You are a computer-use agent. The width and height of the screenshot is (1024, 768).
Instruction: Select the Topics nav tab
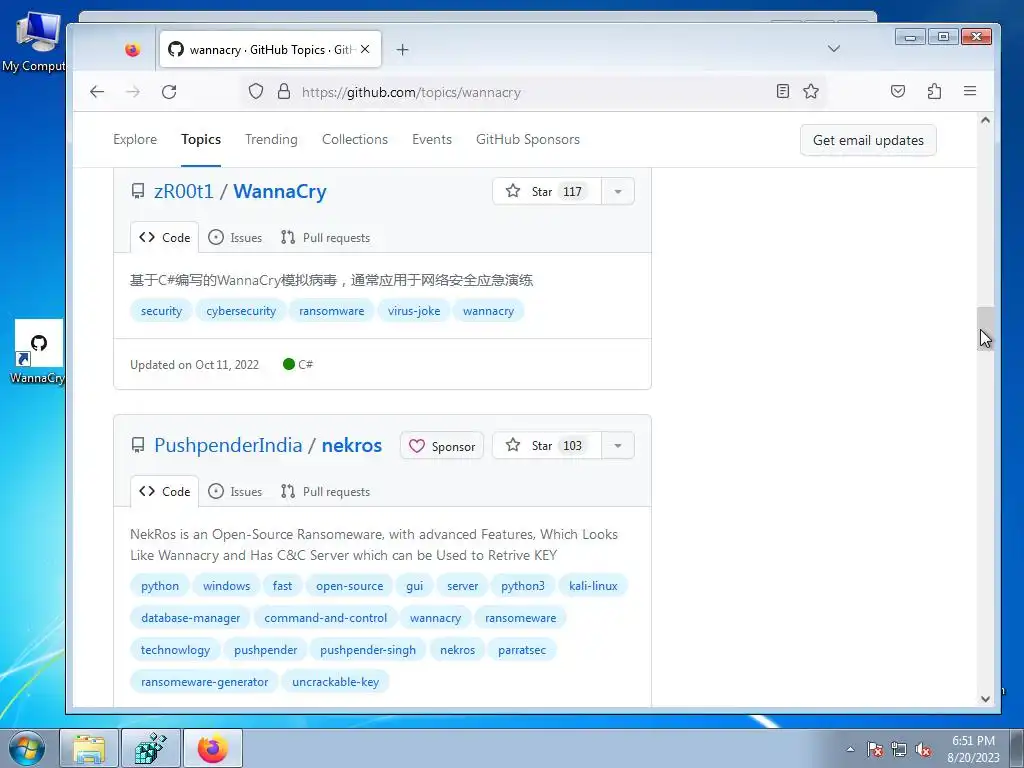(x=201, y=140)
